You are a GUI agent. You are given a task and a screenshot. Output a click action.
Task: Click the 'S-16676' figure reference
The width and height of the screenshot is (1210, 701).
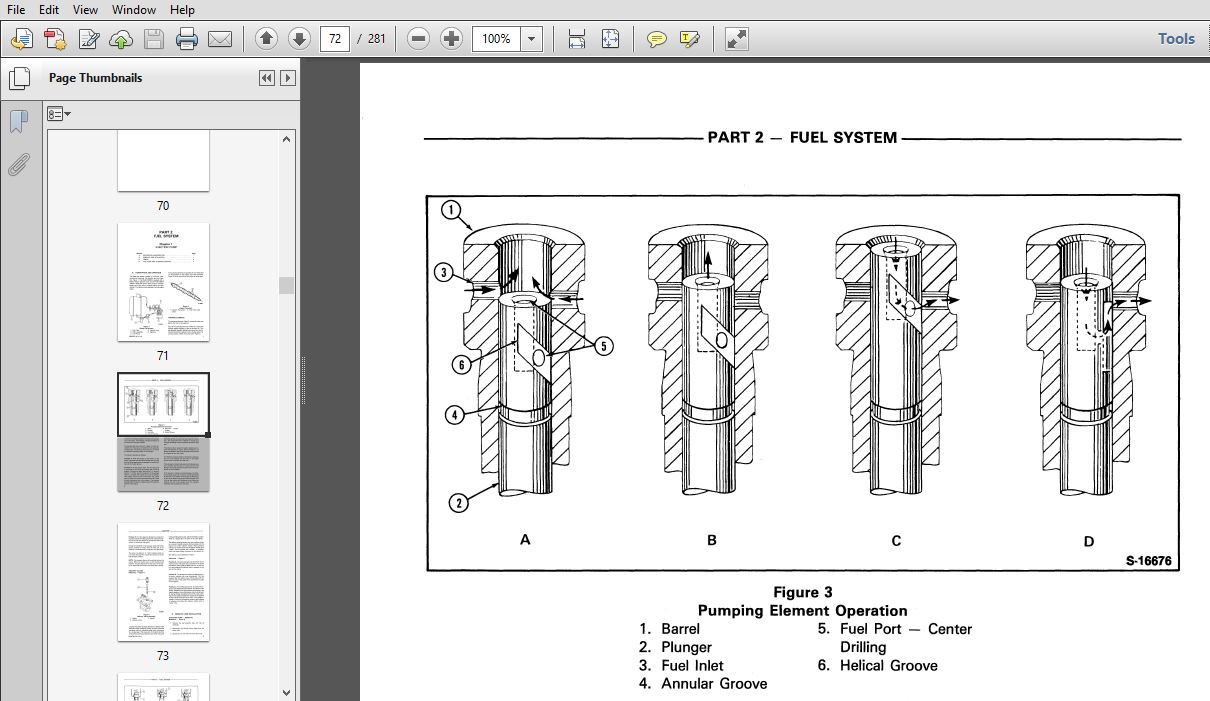point(1148,561)
